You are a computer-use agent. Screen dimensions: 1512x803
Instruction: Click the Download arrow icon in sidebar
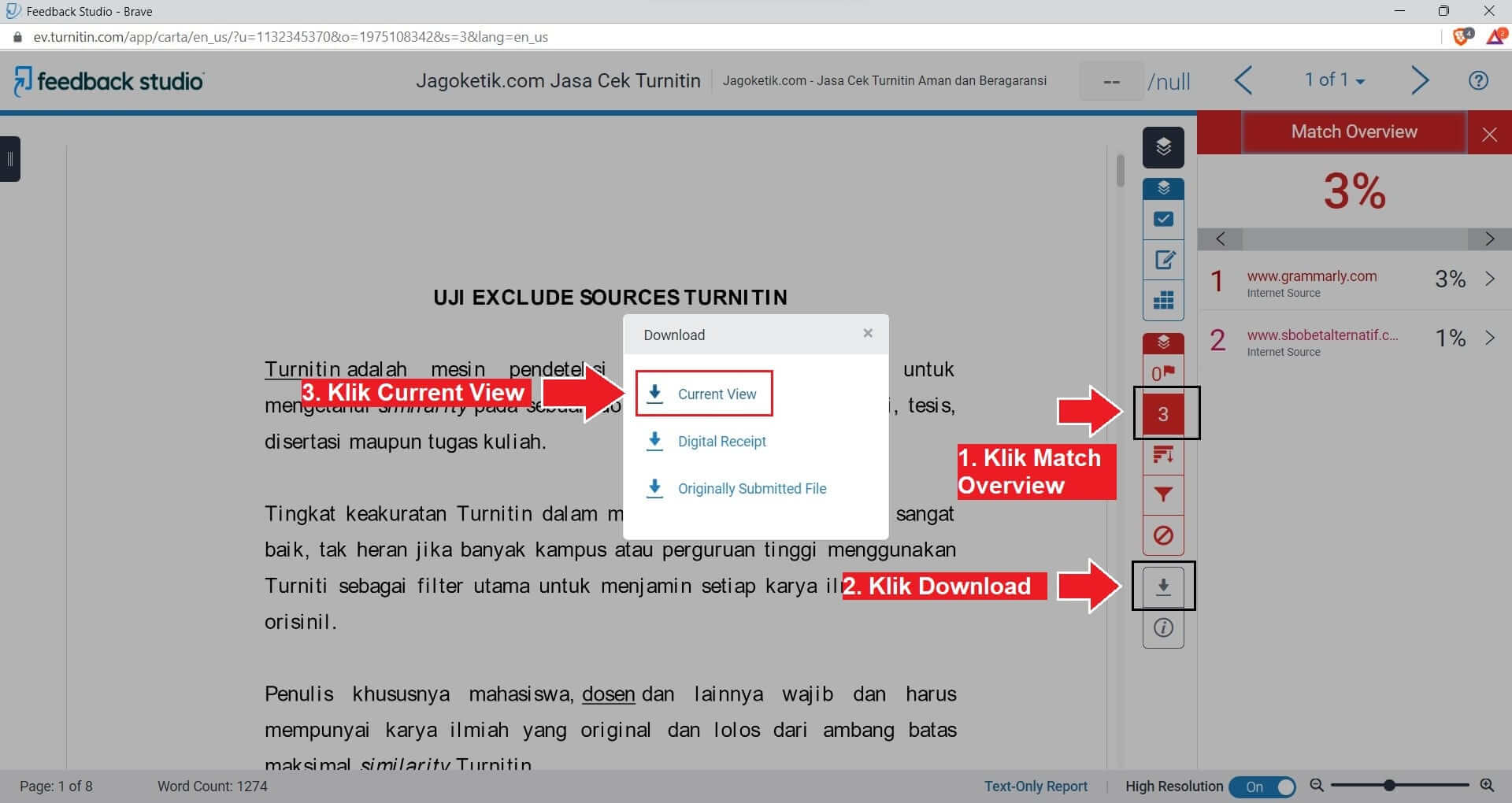pyautogui.click(x=1164, y=586)
